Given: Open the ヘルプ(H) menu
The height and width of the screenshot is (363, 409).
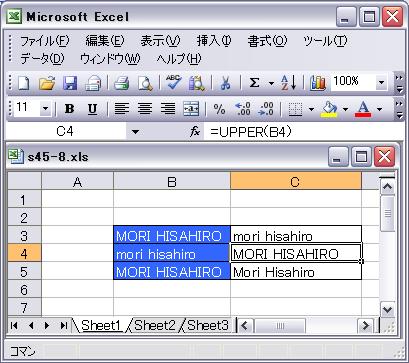Looking at the screenshot, I should [179, 59].
